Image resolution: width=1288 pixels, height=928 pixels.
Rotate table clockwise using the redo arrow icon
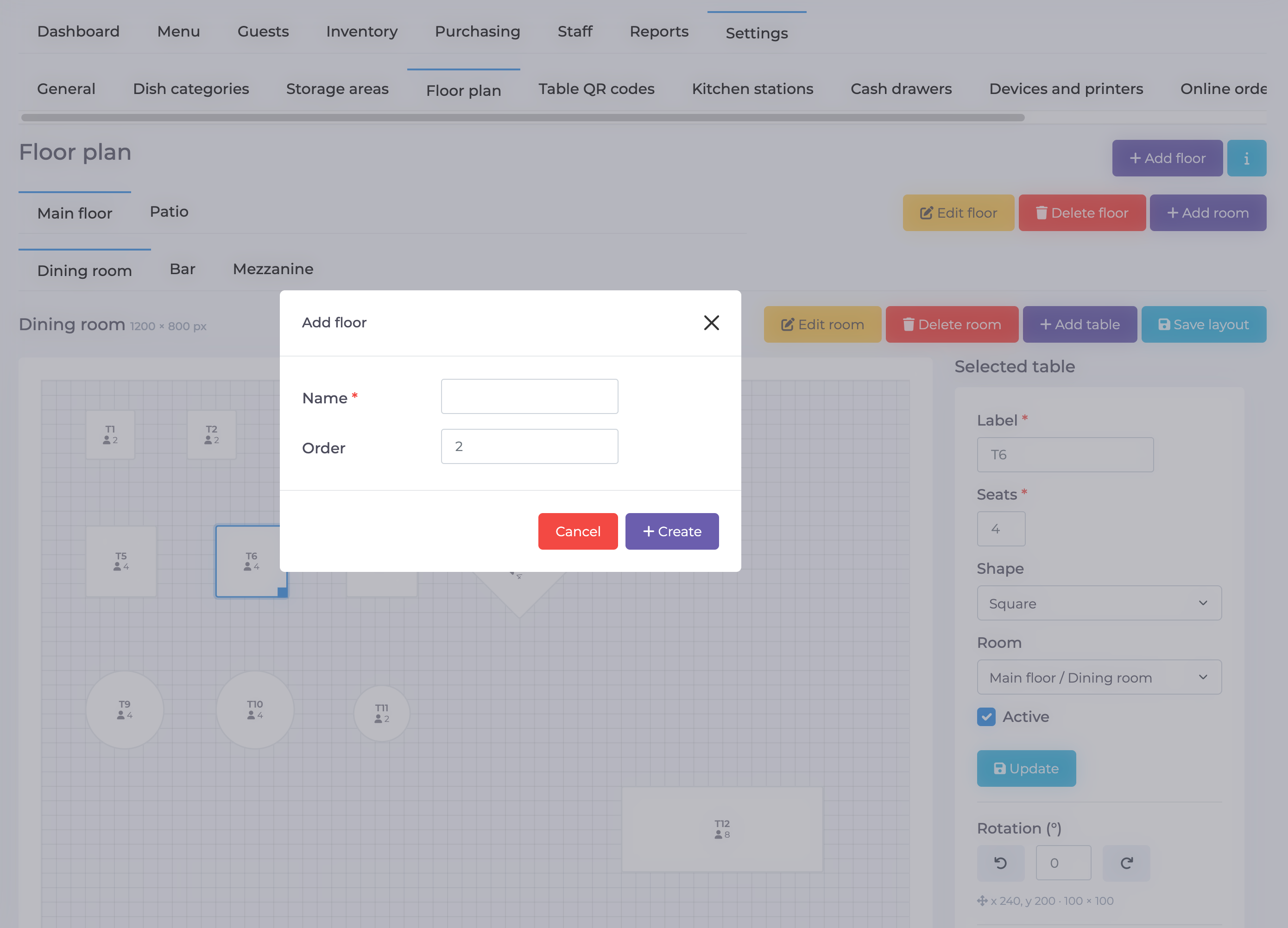click(x=1126, y=863)
